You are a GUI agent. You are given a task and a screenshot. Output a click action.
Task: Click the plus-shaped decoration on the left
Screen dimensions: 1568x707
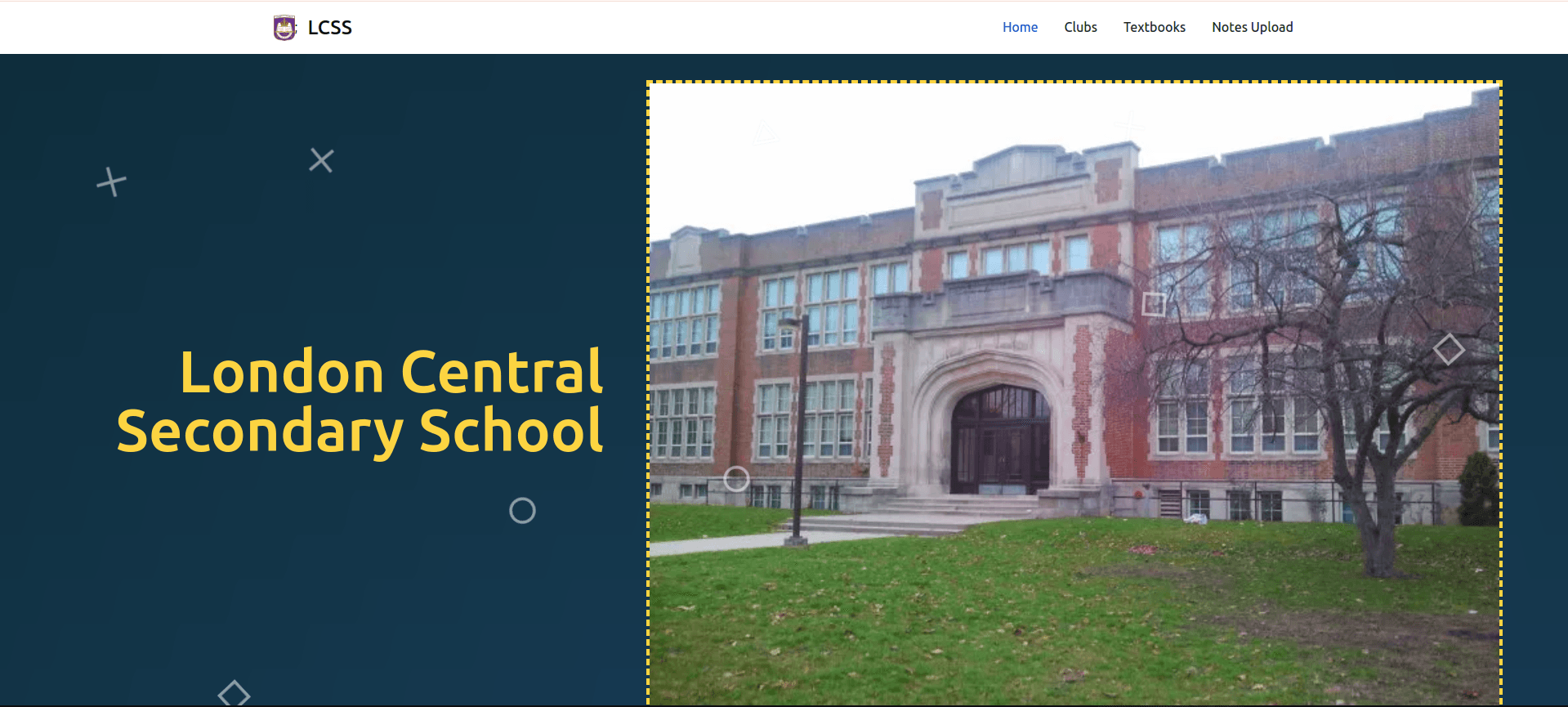point(111,181)
